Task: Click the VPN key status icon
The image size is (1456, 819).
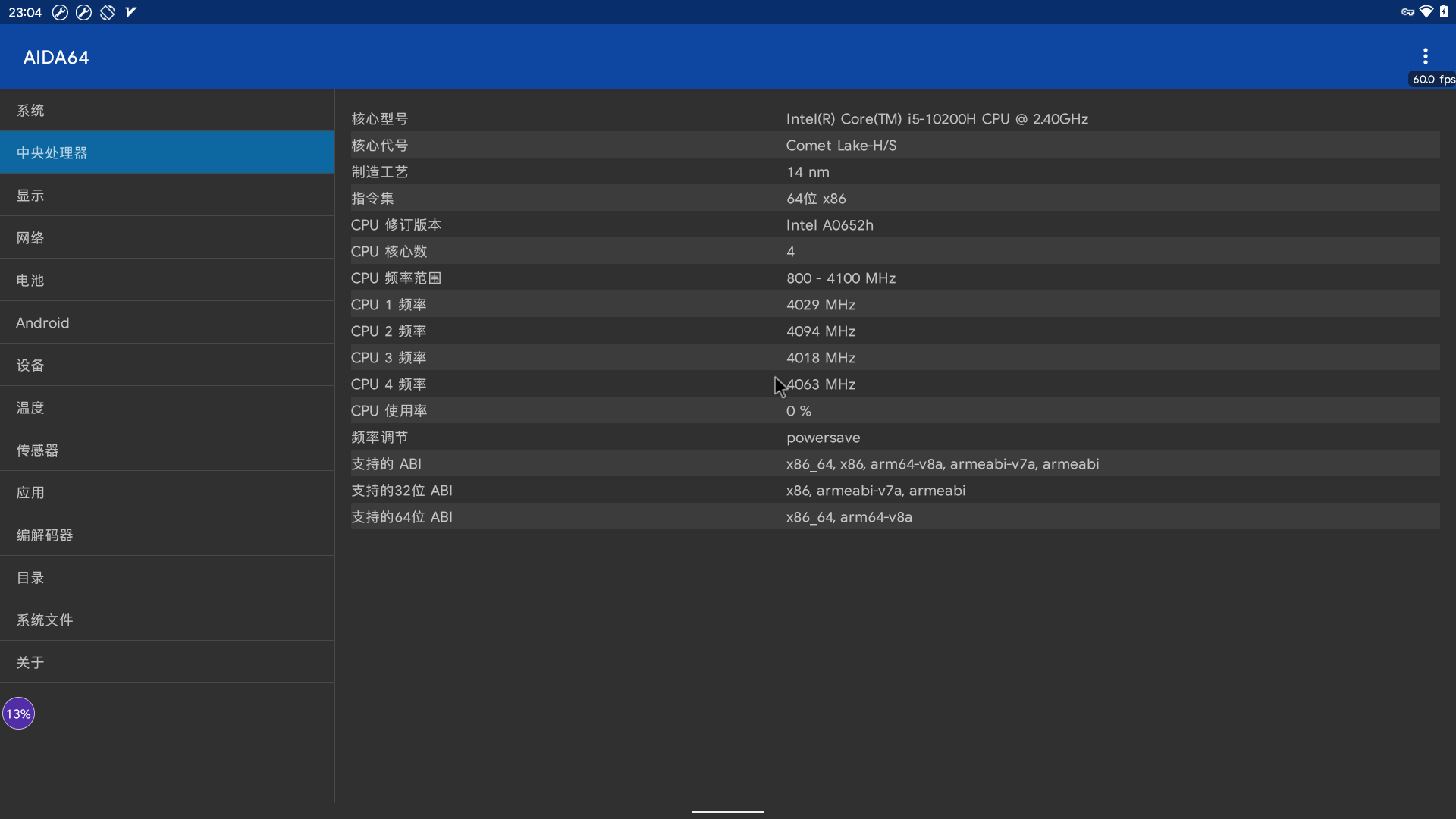Action: tap(1407, 12)
